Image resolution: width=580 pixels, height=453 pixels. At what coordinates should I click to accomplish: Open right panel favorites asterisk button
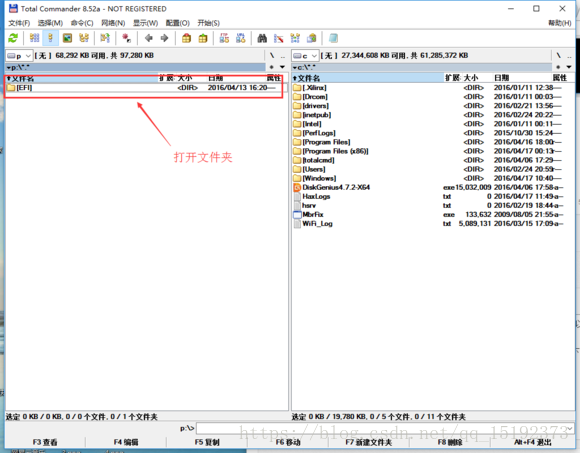(558, 67)
